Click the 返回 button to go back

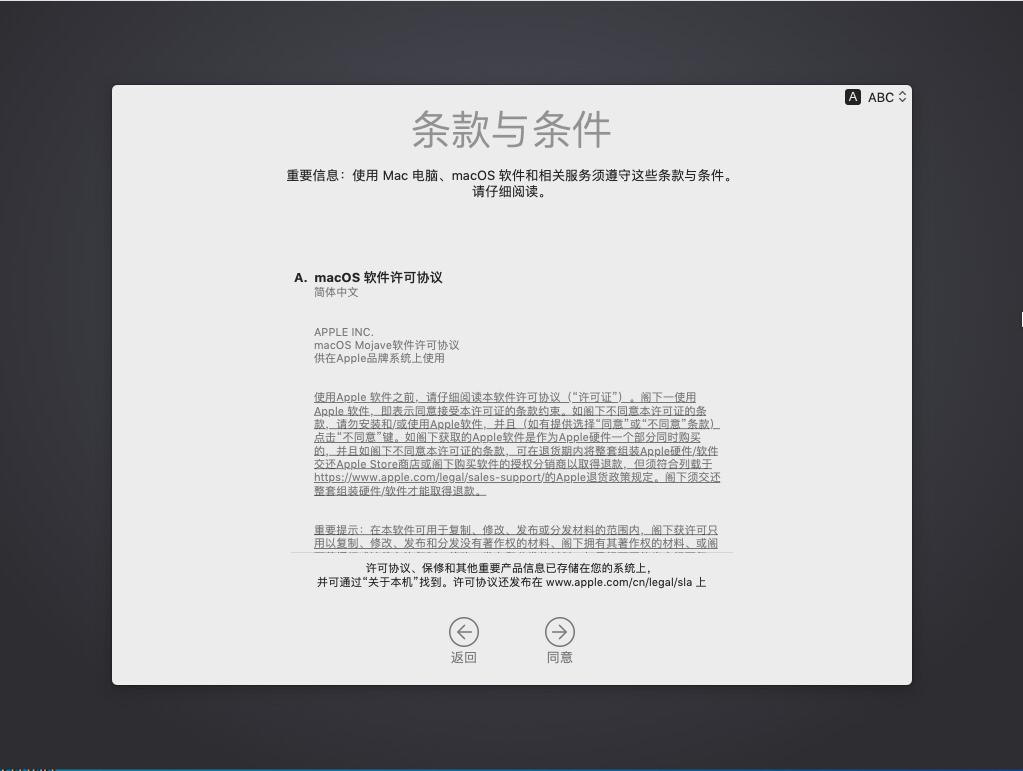pos(463,640)
